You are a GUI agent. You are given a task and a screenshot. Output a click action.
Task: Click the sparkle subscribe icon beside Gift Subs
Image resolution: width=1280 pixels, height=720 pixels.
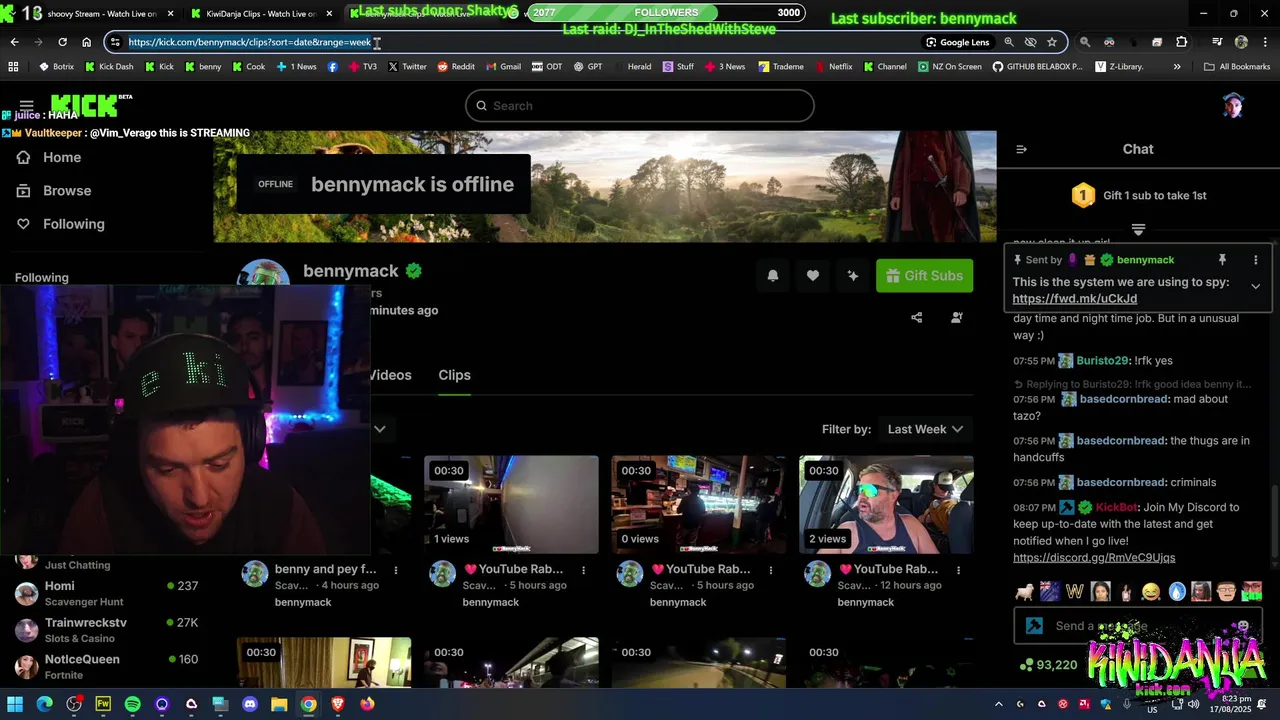pyautogui.click(x=853, y=276)
